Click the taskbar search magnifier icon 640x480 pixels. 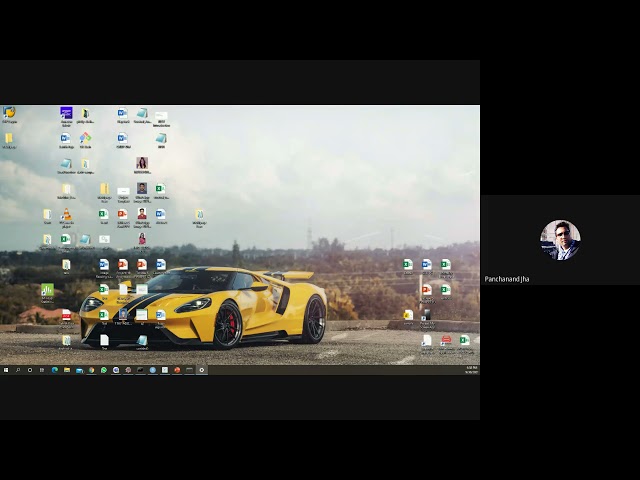18,370
